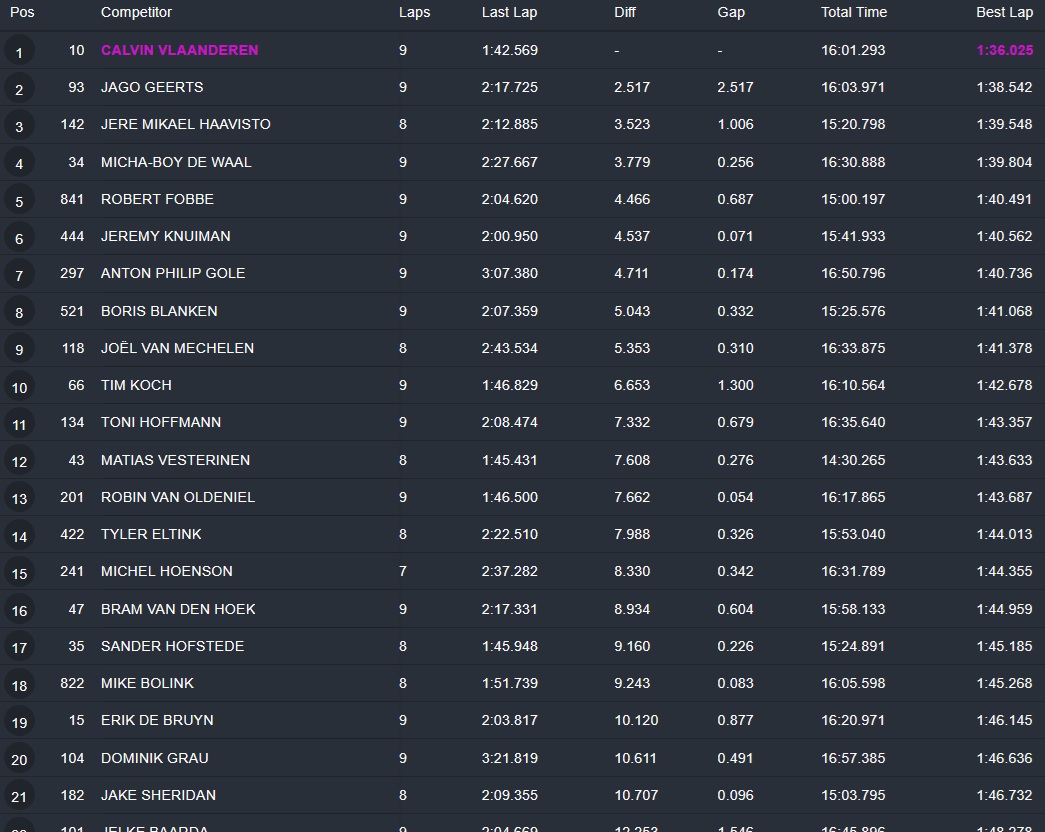Click the Laps column header
The height and width of the screenshot is (832, 1045).
pos(414,12)
